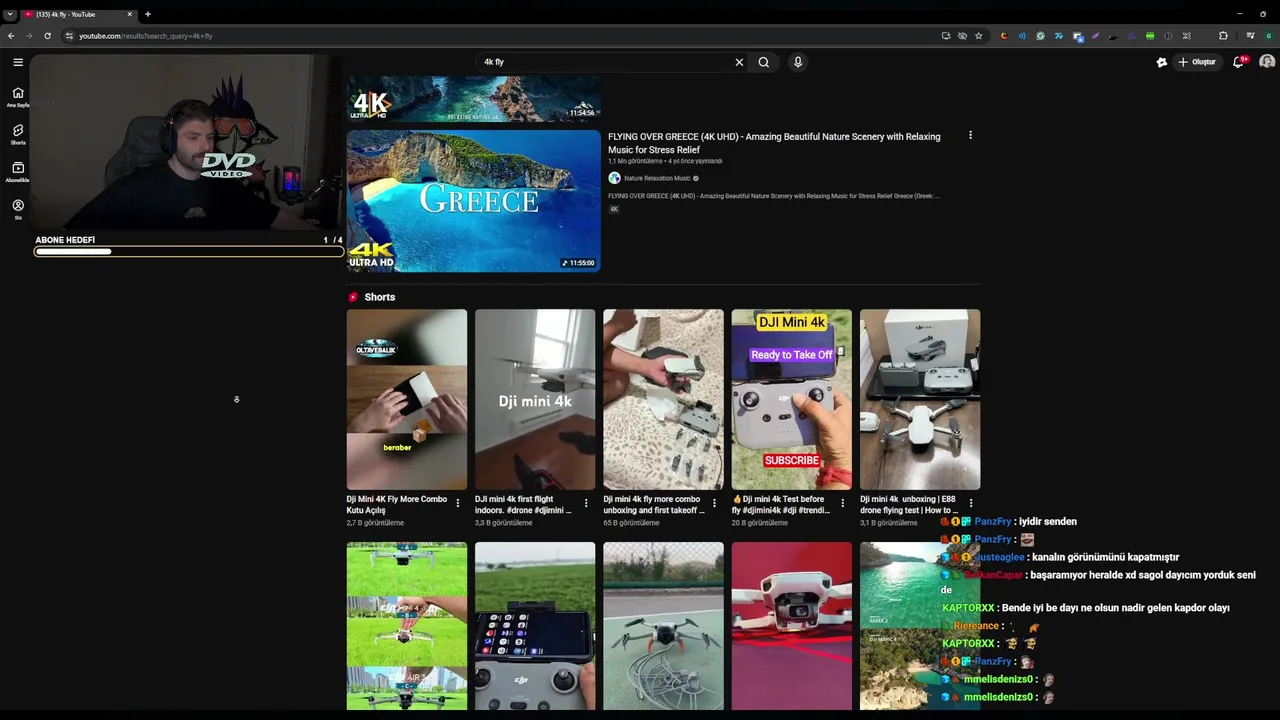The width and height of the screenshot is (1280, 720).
Task: Open the E88 drone unboxing short thumbnail
Action: 920,399
